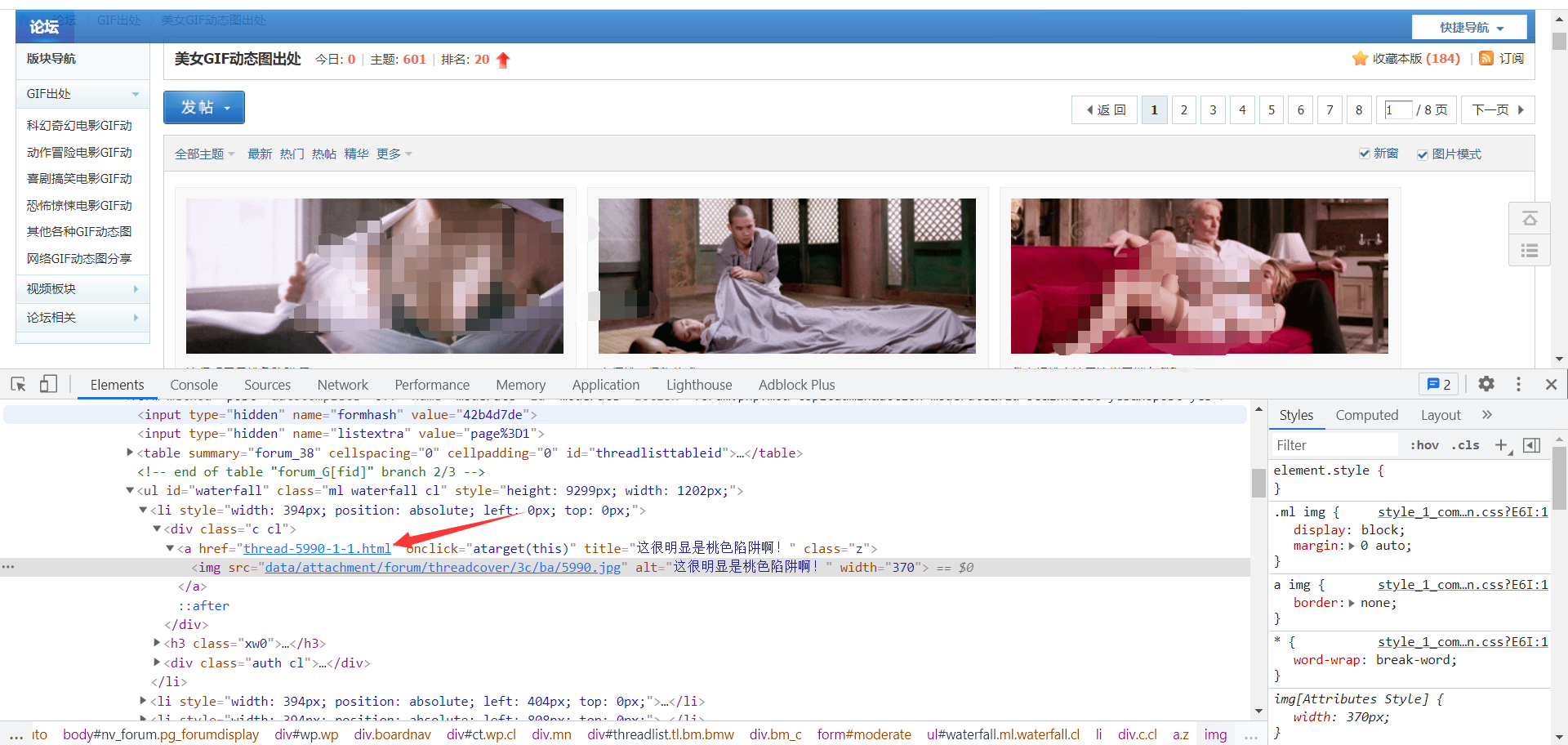This screenshot has width=1568, height=745.
Task: Open the 发帖 dropdown button
Action: [x=204, y=107]
